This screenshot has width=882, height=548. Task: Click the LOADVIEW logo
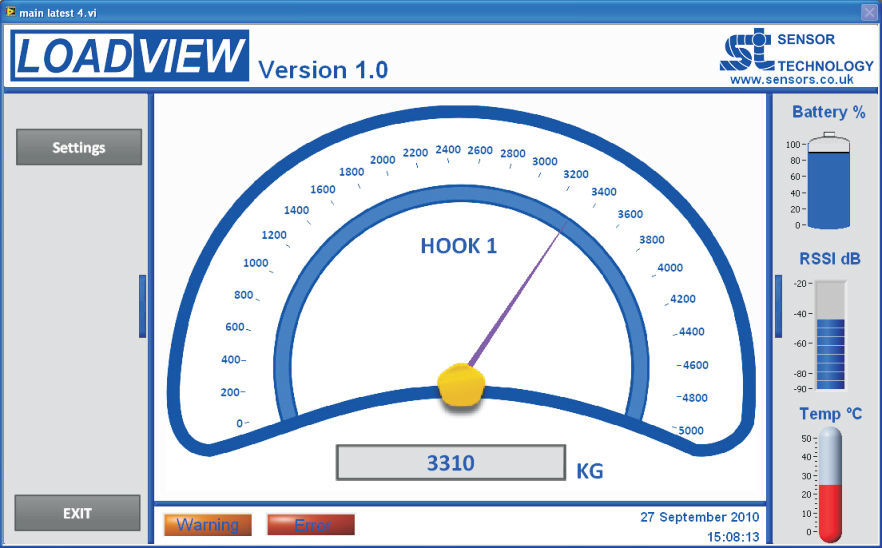coord(130,56)
